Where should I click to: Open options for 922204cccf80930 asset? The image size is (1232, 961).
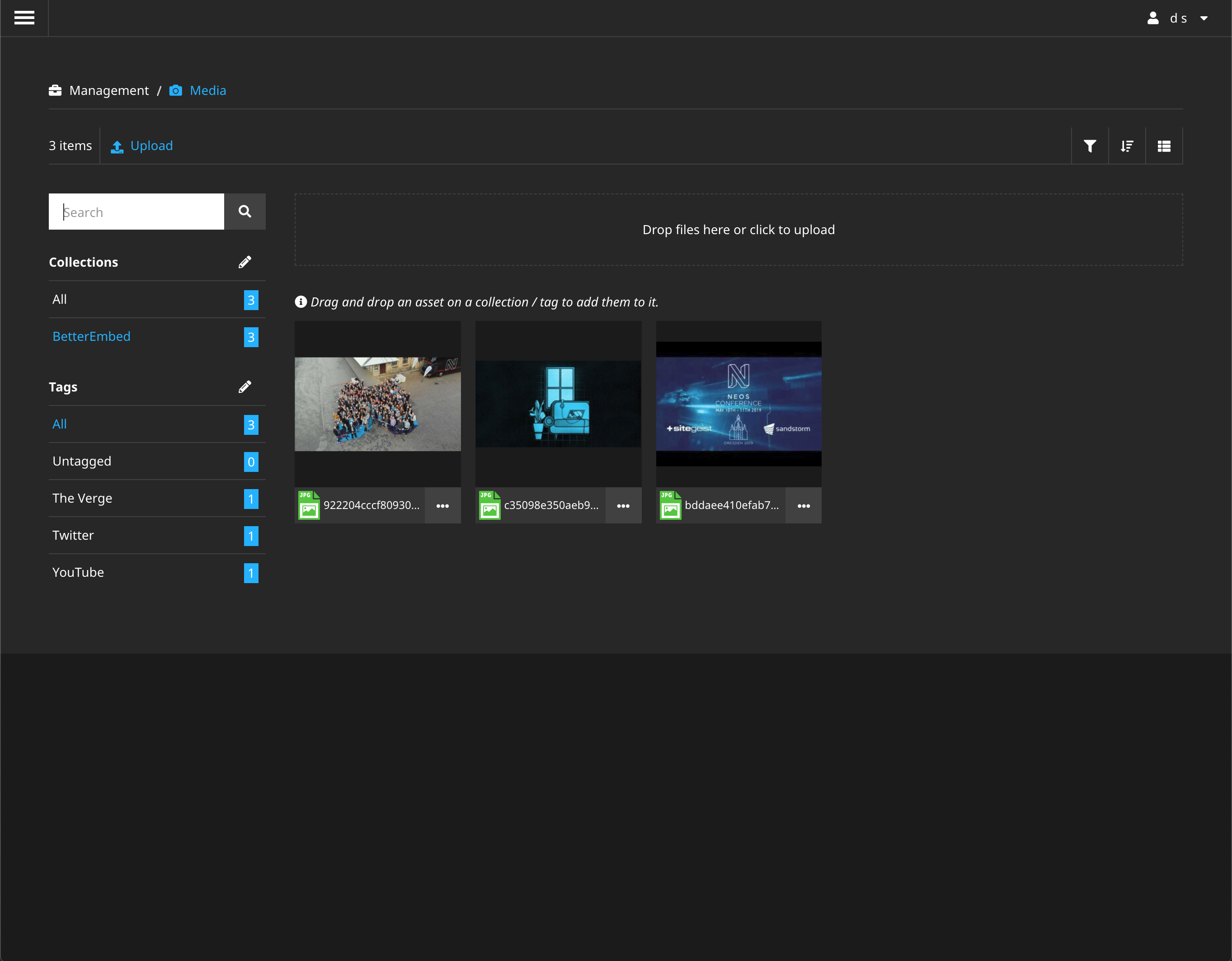[x=443, y=506]
